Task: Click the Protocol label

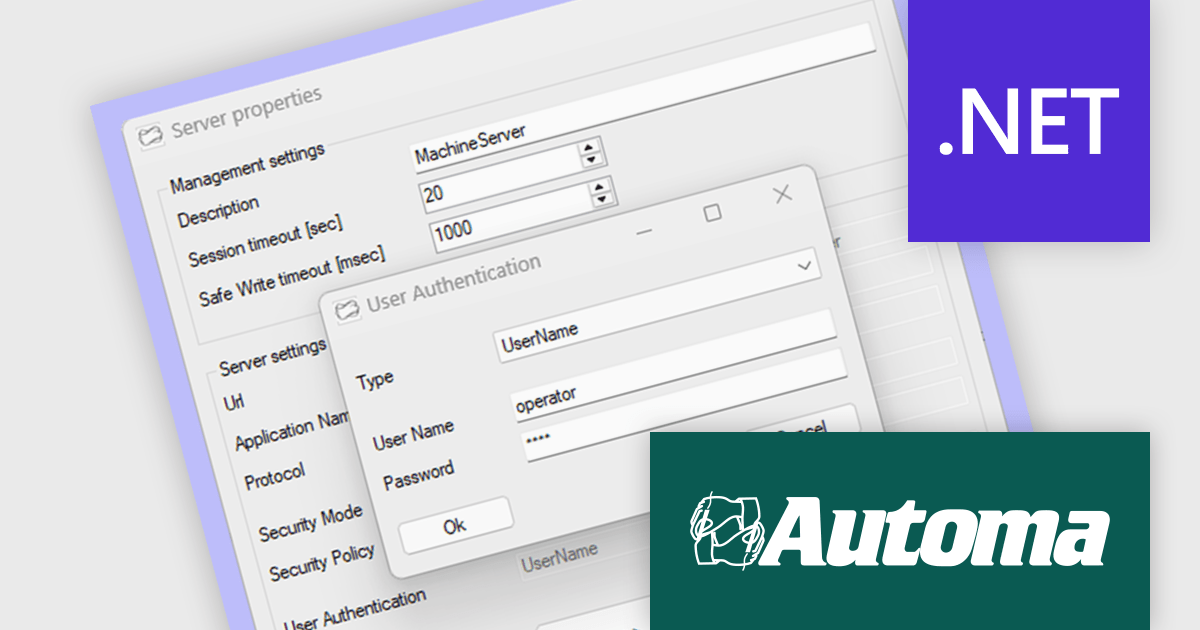Action: tap(275, 476)
